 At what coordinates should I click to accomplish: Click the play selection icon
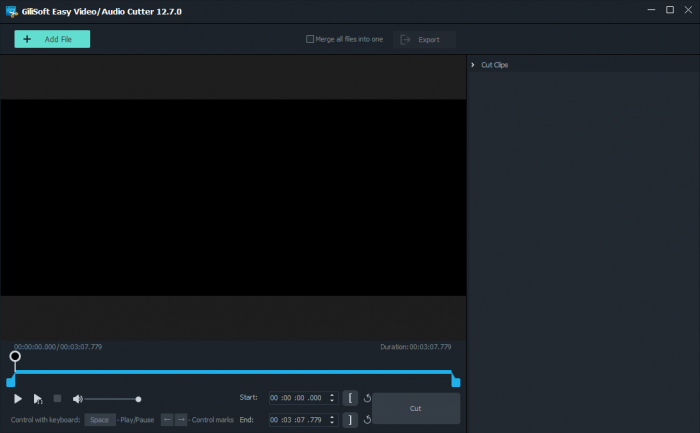click(38, 398)
